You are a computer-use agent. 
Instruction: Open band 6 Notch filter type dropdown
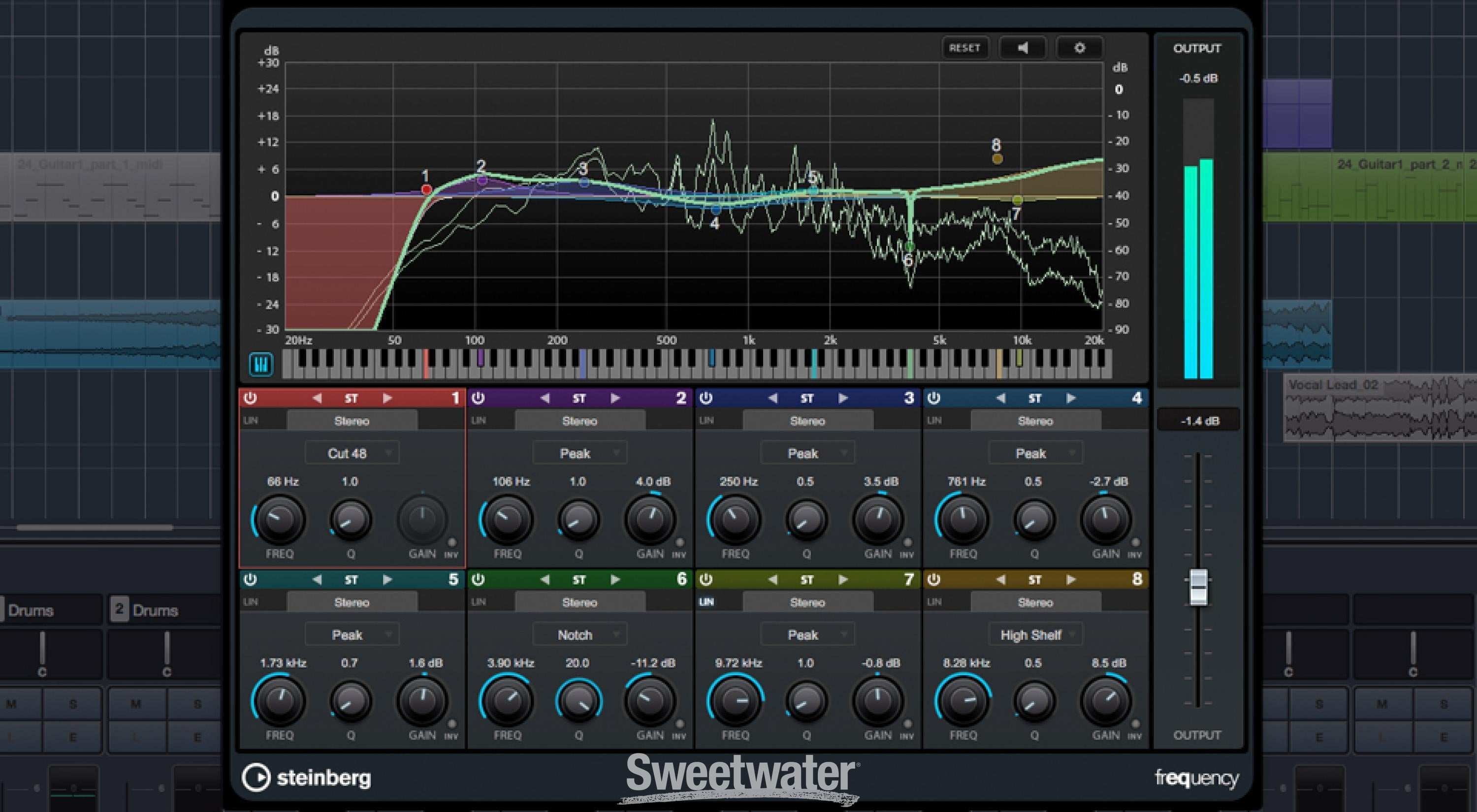579,634
